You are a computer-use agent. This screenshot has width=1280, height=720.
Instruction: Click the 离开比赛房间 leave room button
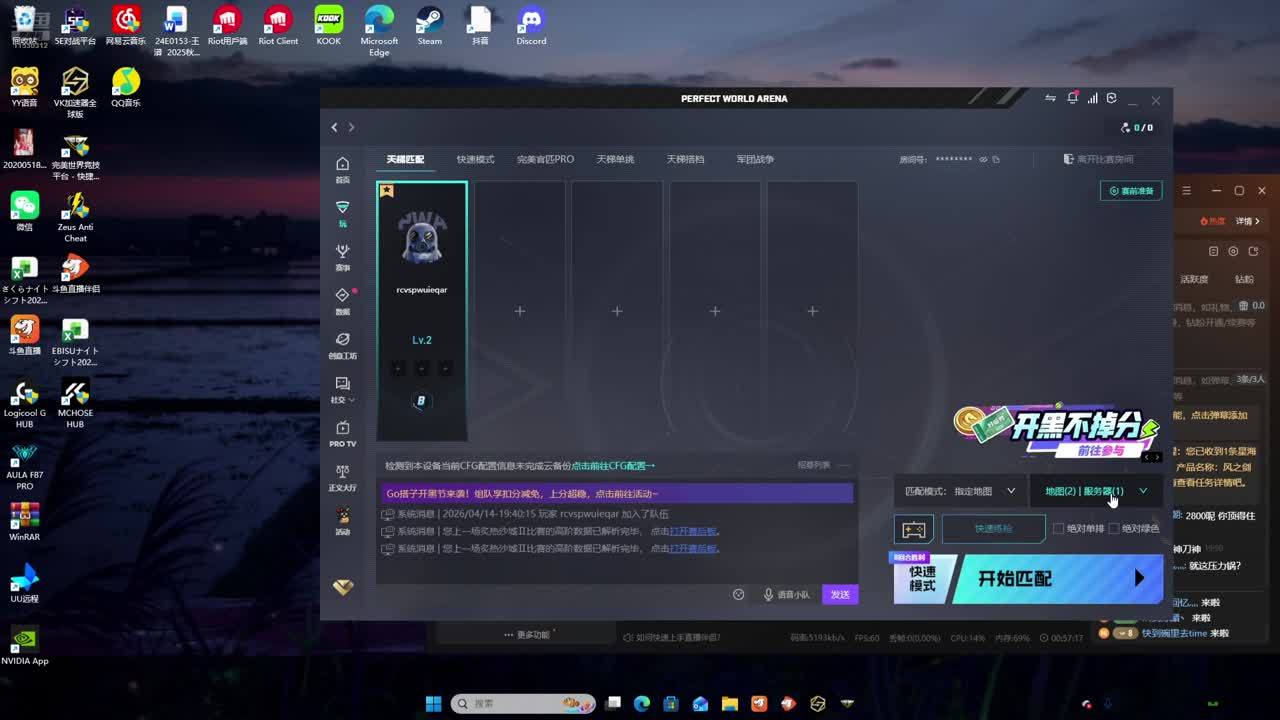coord(1098,159)
